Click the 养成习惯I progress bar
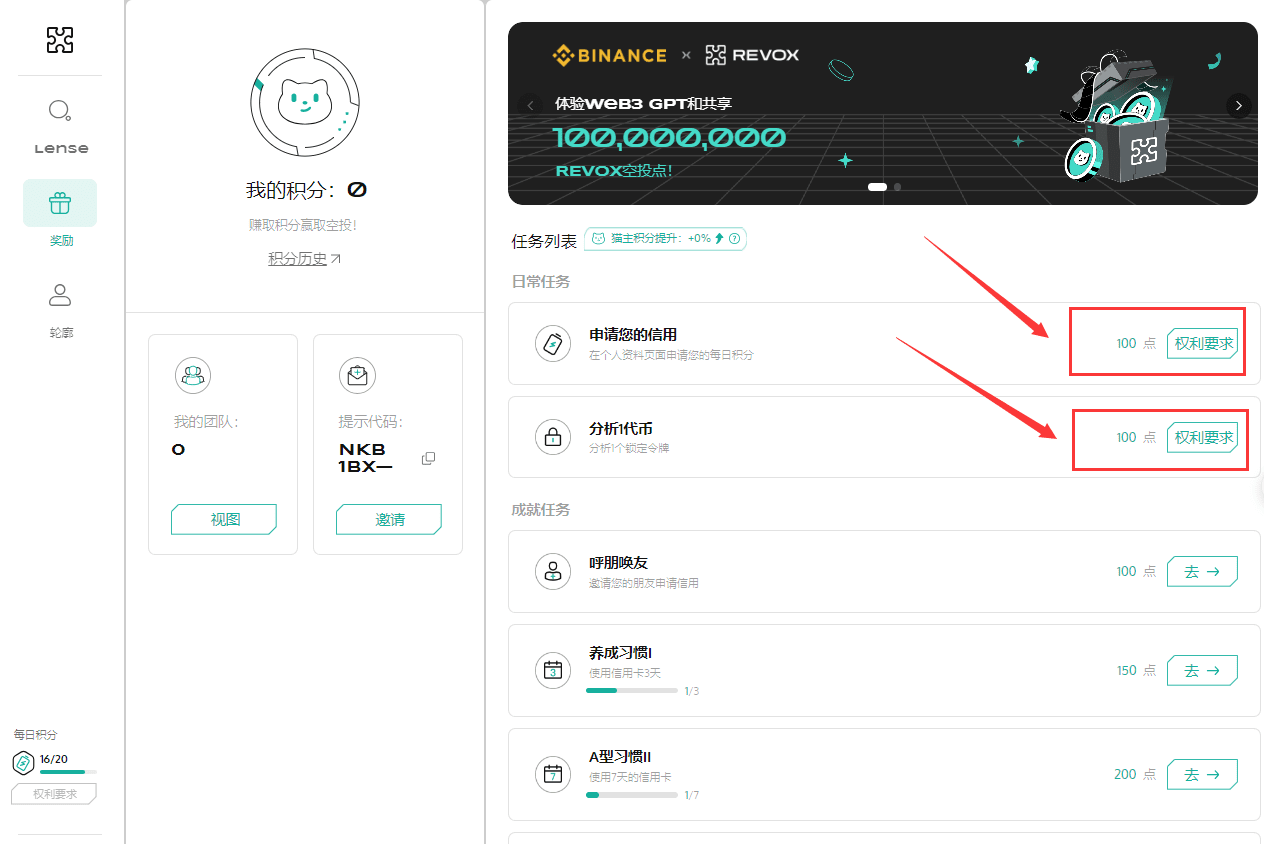This screenshot has height=844, width=1264. click(x=631, y=690)
